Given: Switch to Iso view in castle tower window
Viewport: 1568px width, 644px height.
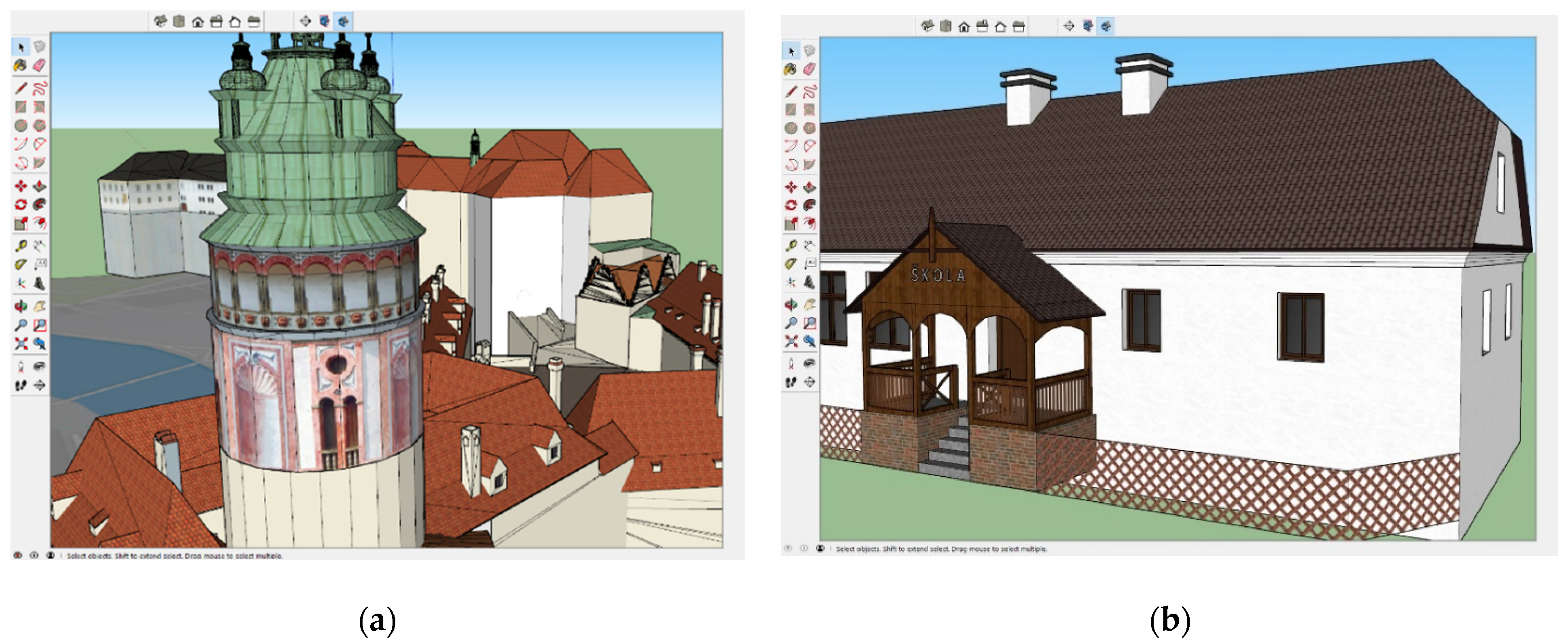Looking at the screenshot, I should pyautogui.click(x=160, y=22).
